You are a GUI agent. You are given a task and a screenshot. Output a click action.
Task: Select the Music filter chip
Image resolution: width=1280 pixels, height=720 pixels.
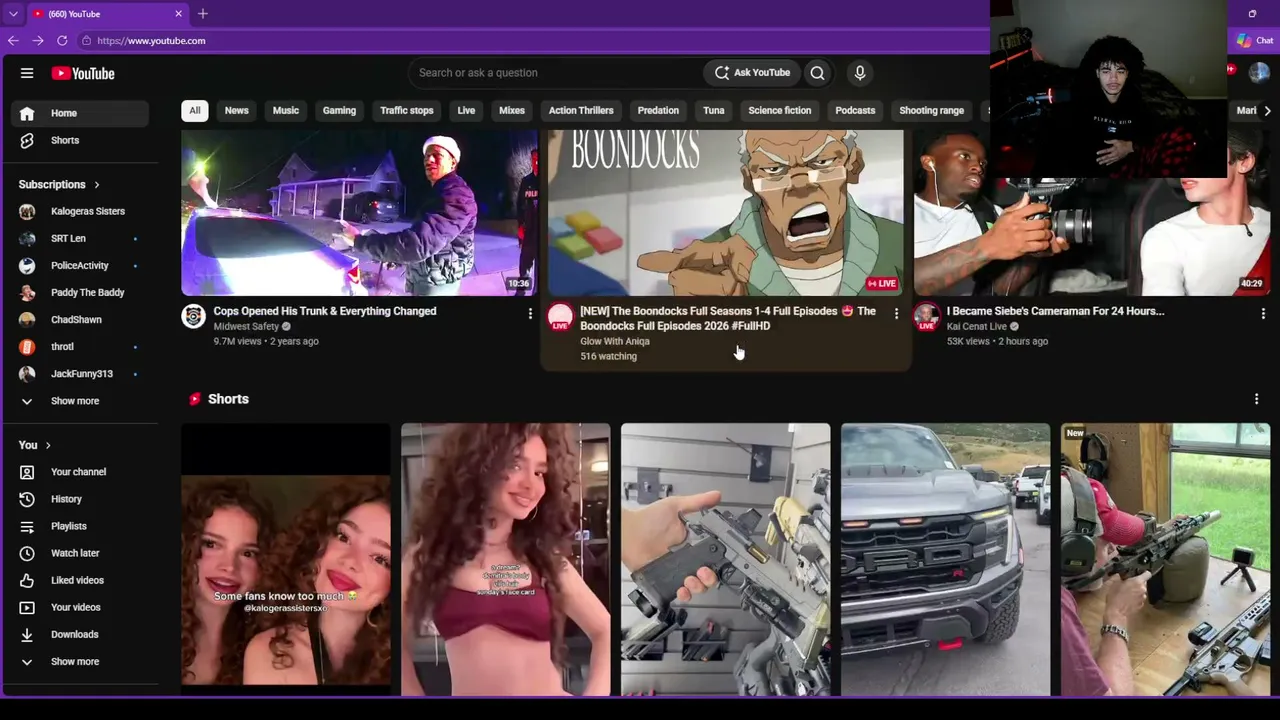coord(286,110)
